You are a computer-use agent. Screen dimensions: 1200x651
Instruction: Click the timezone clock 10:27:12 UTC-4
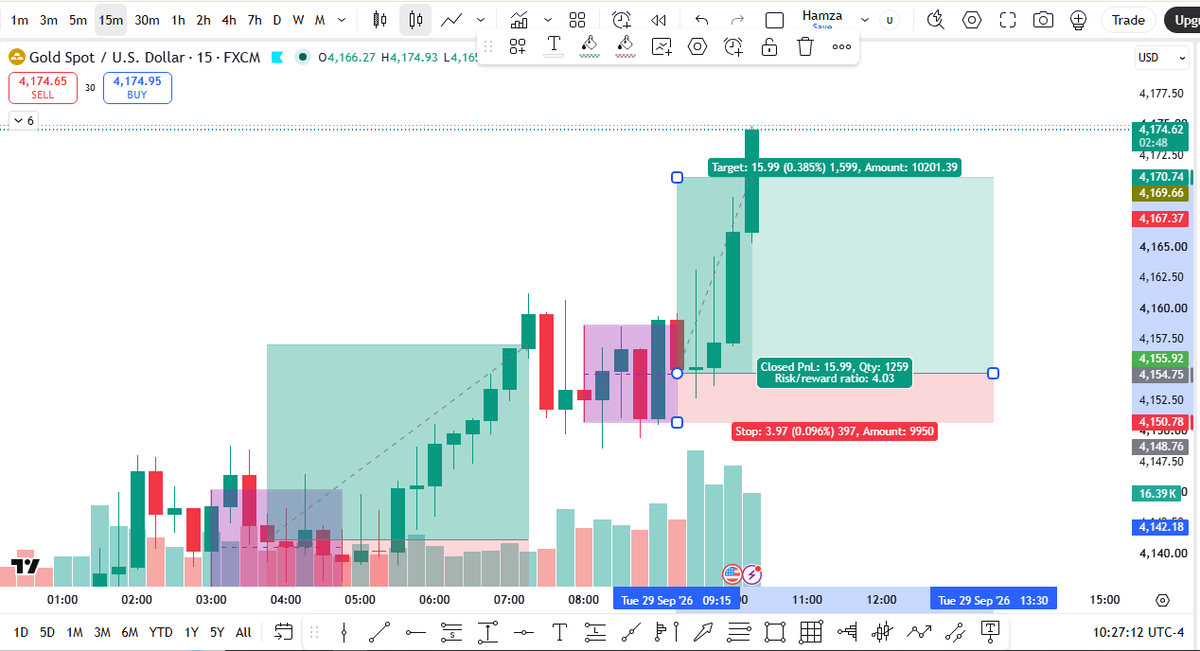click(x=1137, y=632)
